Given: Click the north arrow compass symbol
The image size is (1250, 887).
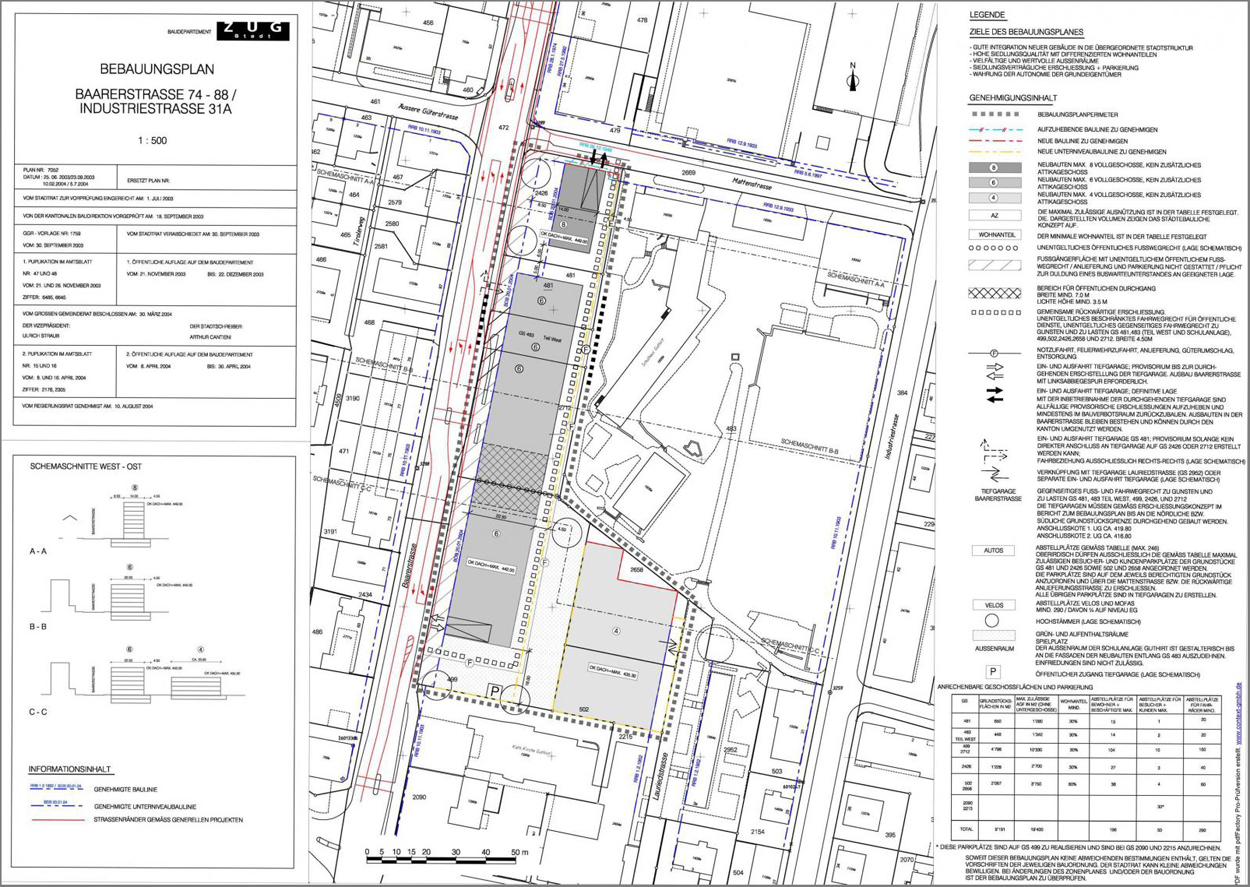Looking at the screenshot, I should pos(852,79).
